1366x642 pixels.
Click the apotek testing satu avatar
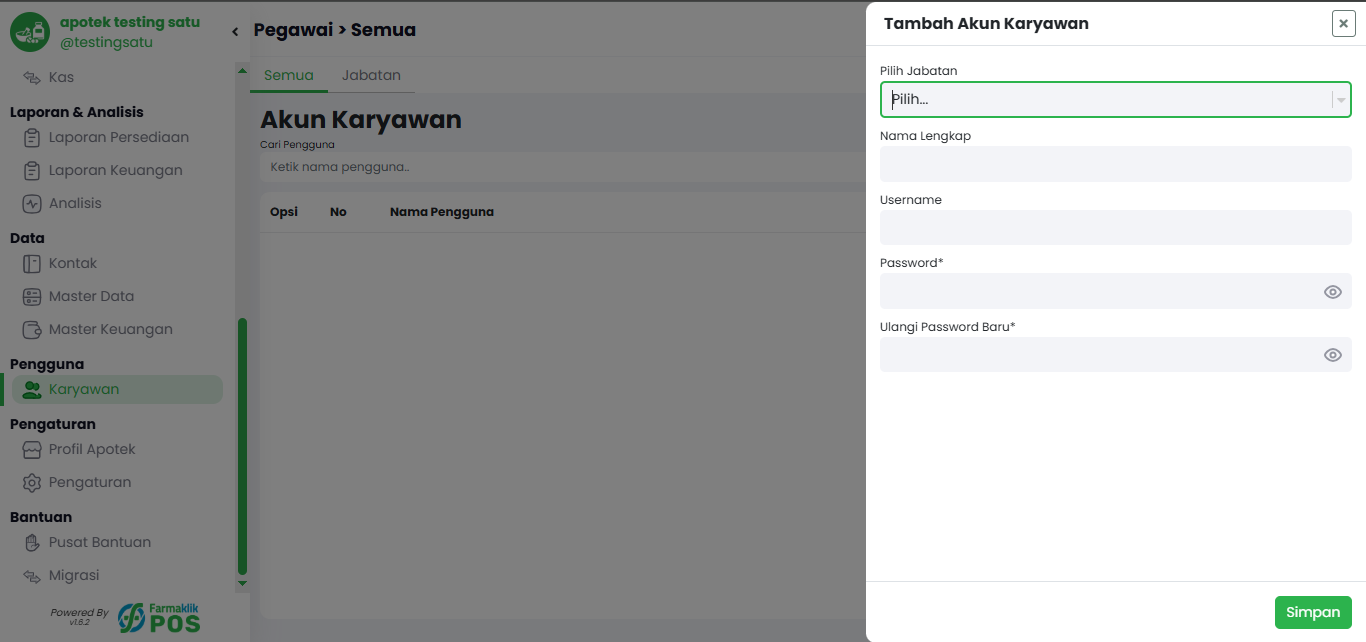click(x=30, y=32)
